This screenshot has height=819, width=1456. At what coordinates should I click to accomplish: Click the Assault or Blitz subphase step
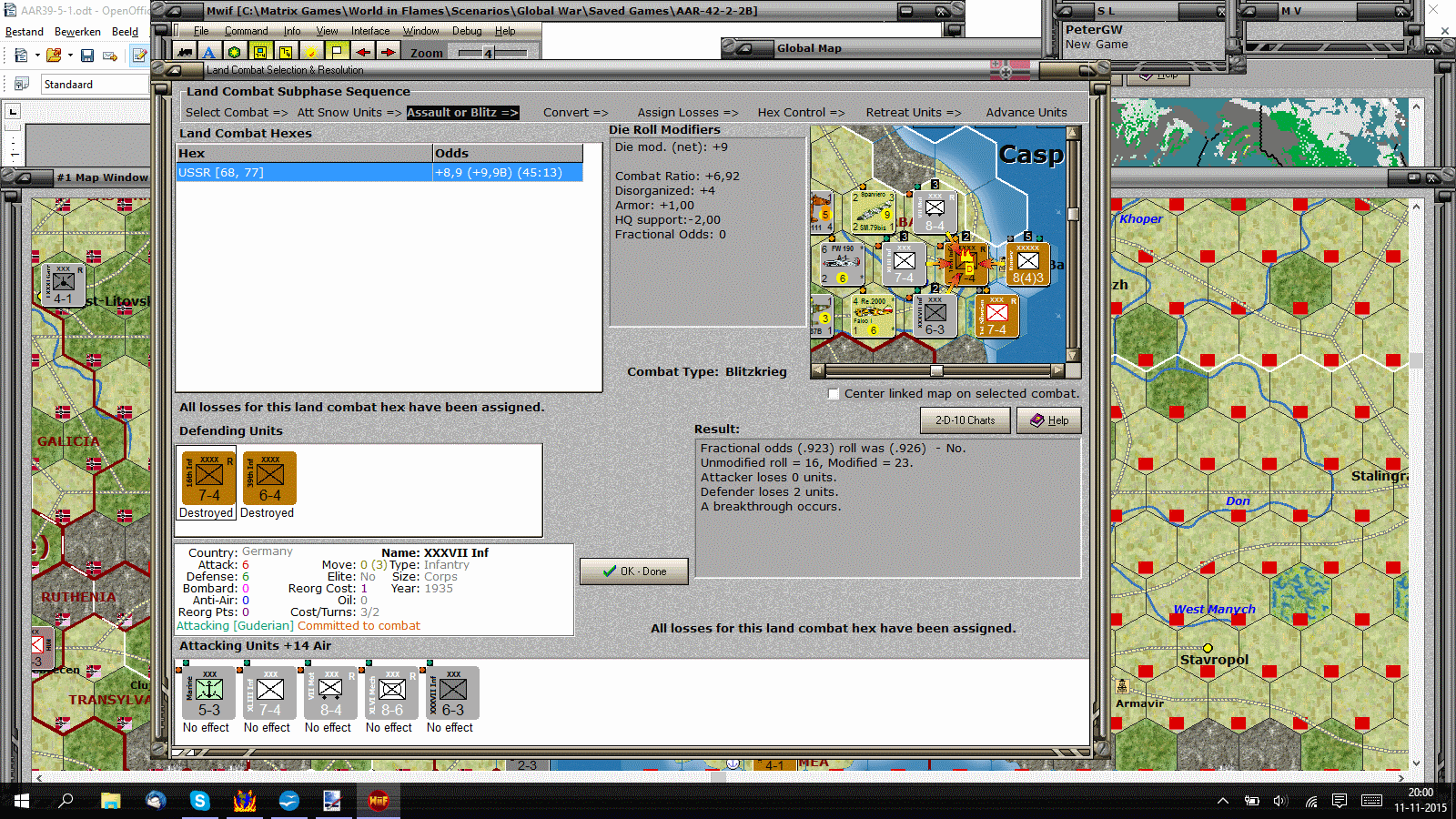click(x=462, y=113)
